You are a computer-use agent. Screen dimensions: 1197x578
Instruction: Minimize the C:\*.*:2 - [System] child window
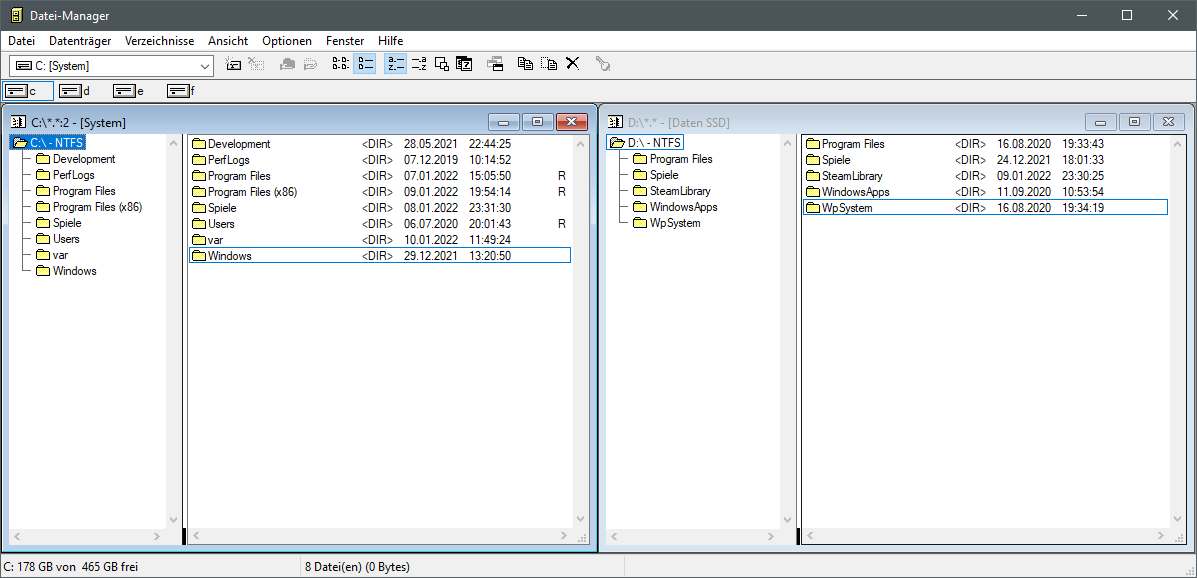point(504,122)
